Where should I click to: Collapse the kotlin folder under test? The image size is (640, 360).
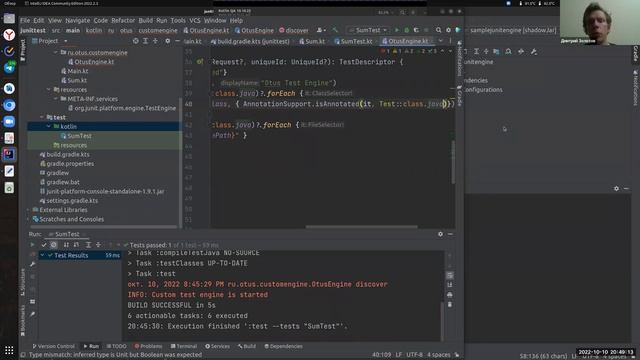pos(49,127)
